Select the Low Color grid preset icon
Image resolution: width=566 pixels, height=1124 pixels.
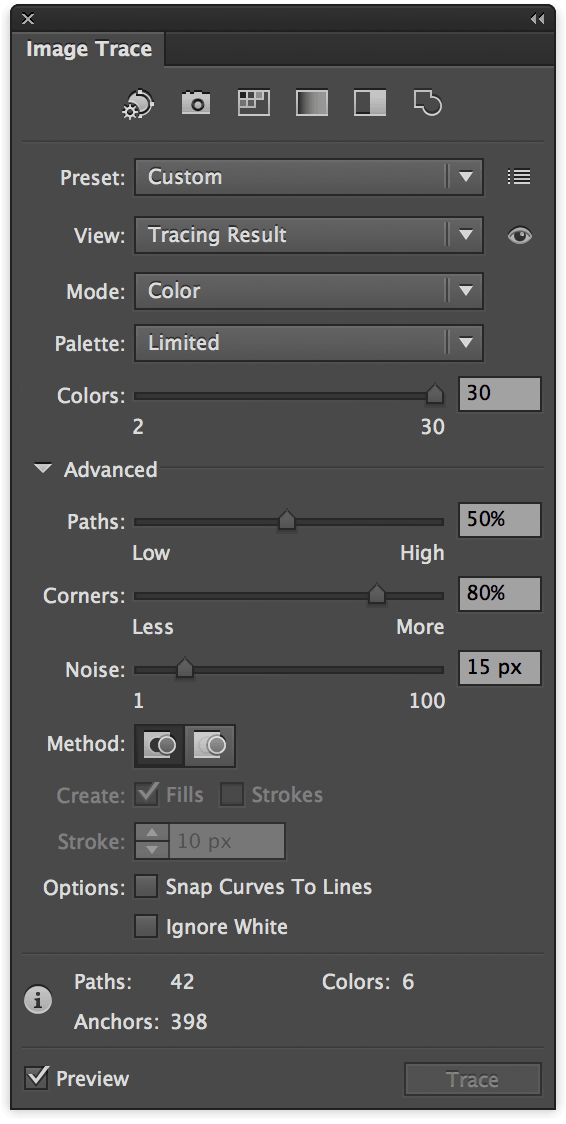point(254,103)
